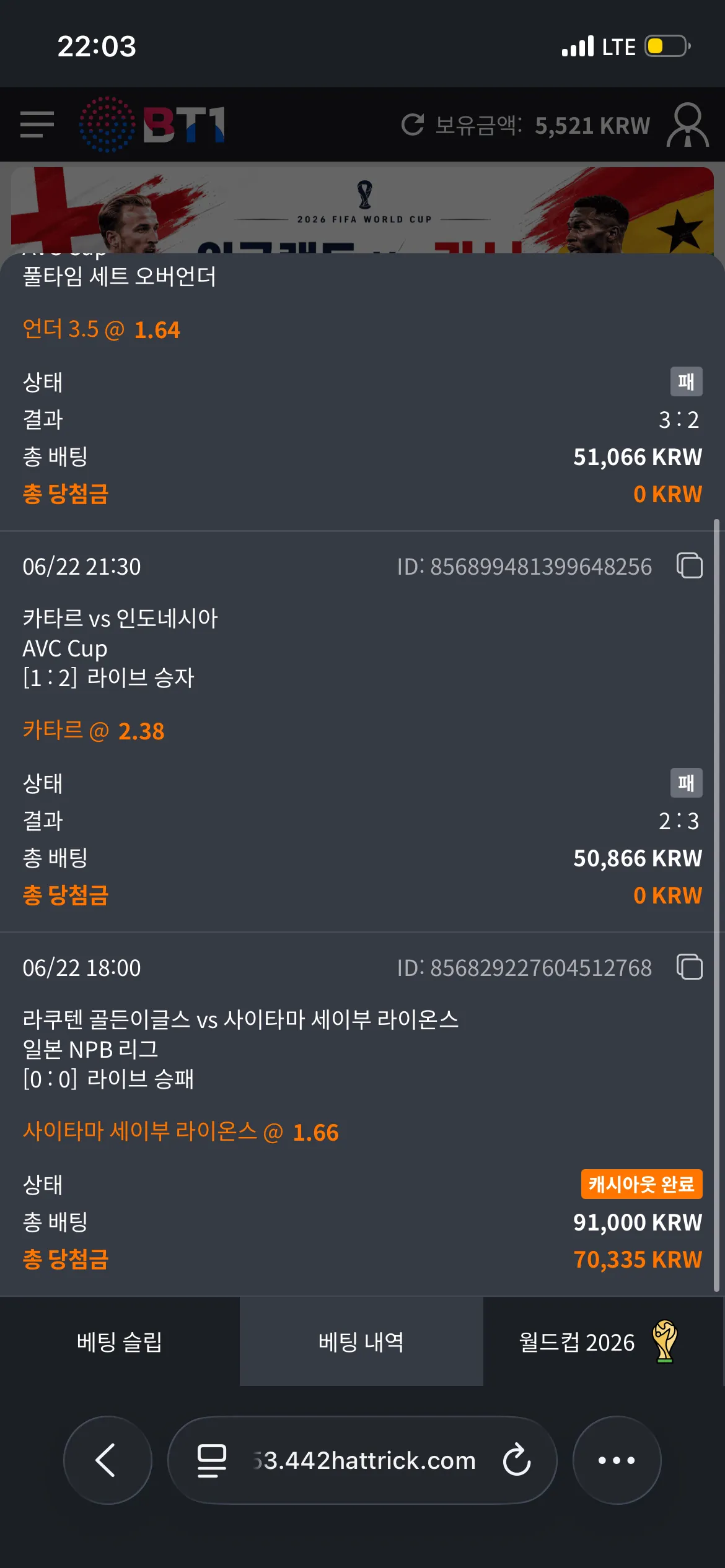Reload page from address bar icon
The image size is (725, 1568).
[x=517, y=1460]
